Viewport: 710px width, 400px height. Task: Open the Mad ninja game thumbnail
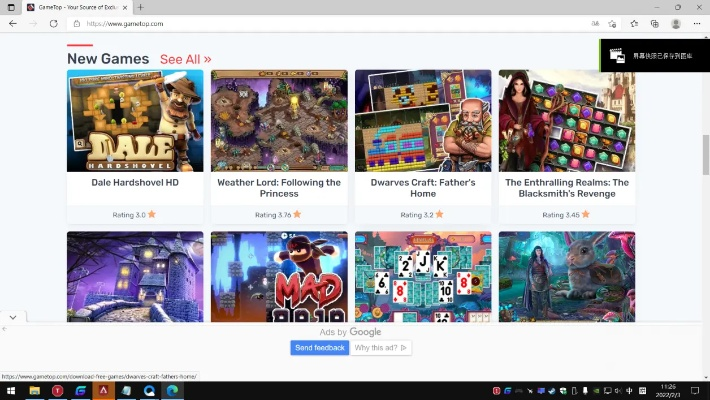[x=279, y=277]
